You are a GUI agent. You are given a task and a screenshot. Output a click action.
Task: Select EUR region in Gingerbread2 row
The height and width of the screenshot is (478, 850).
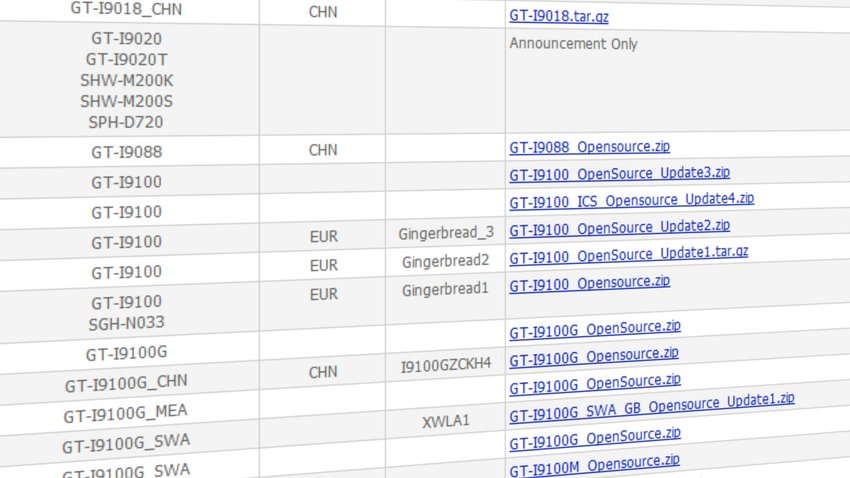324,266
